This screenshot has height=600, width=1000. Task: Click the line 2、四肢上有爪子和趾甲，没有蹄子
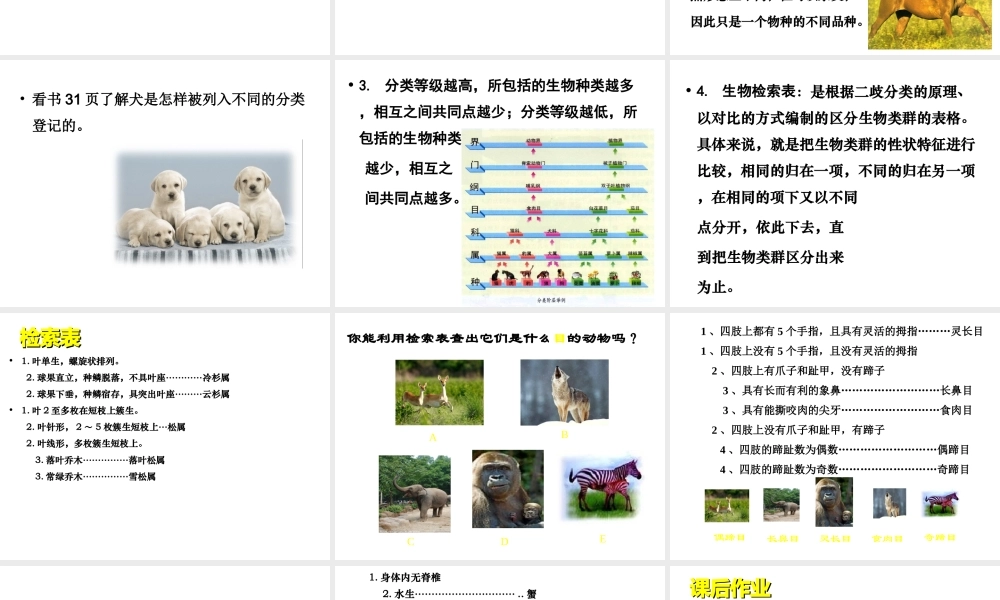798,370
